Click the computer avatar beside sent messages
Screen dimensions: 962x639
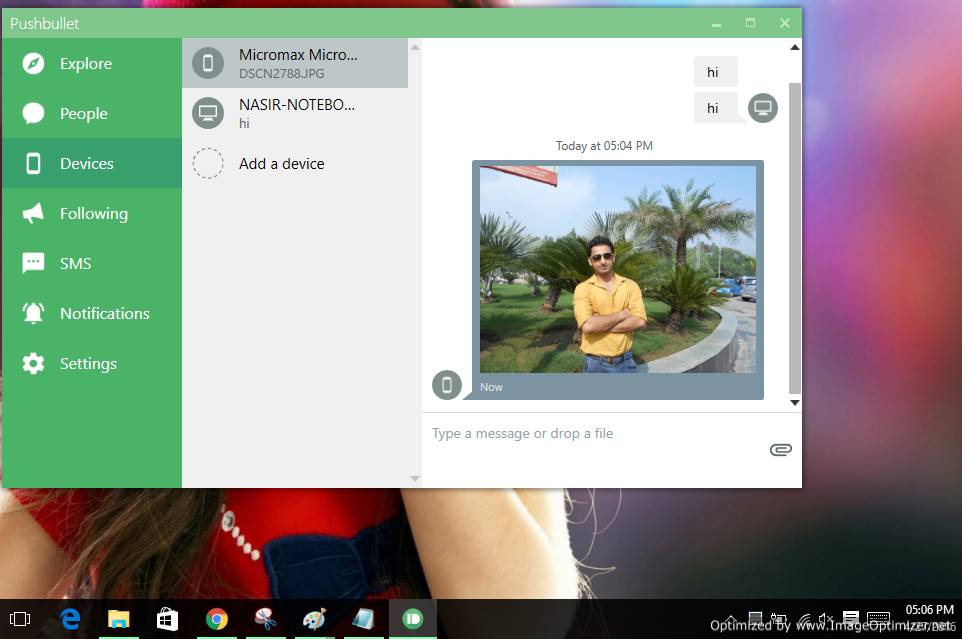[763, 108]
